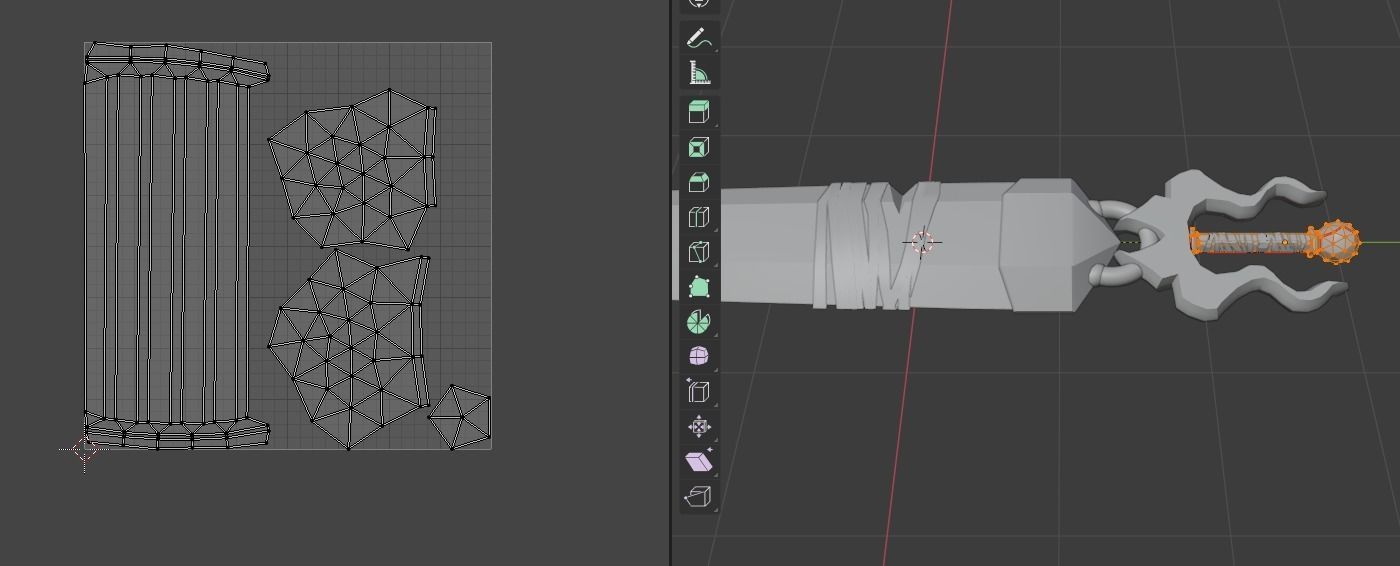Click the orange selected mesh in the 3D viewport
1400x566 pixels.
[x=1275, y=242]
